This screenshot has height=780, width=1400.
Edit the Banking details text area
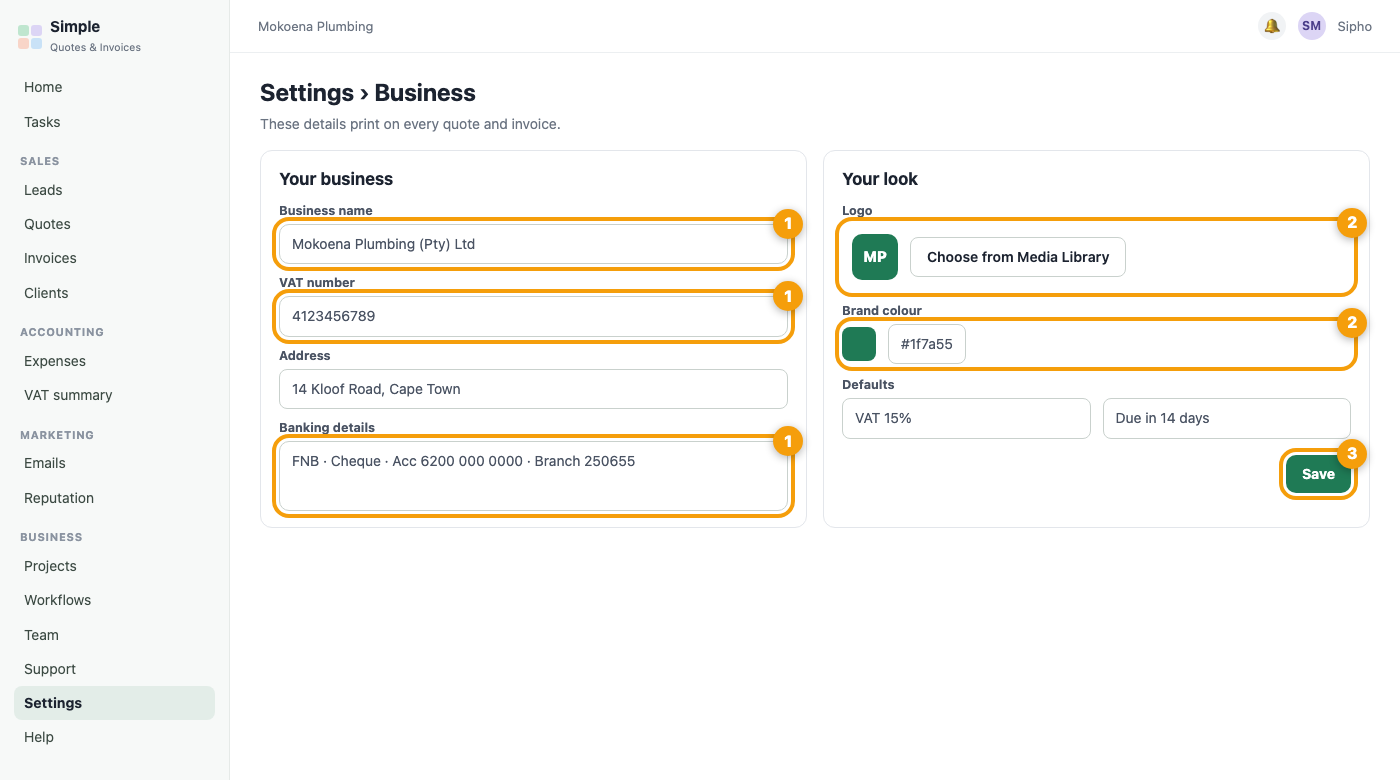(x=533, y=476)
